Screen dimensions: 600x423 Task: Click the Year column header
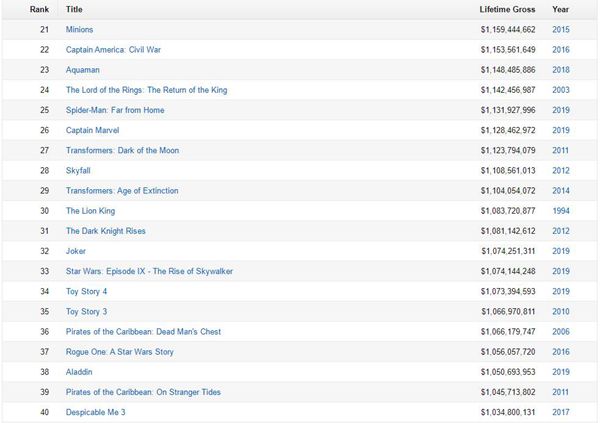tap(560, 10)
